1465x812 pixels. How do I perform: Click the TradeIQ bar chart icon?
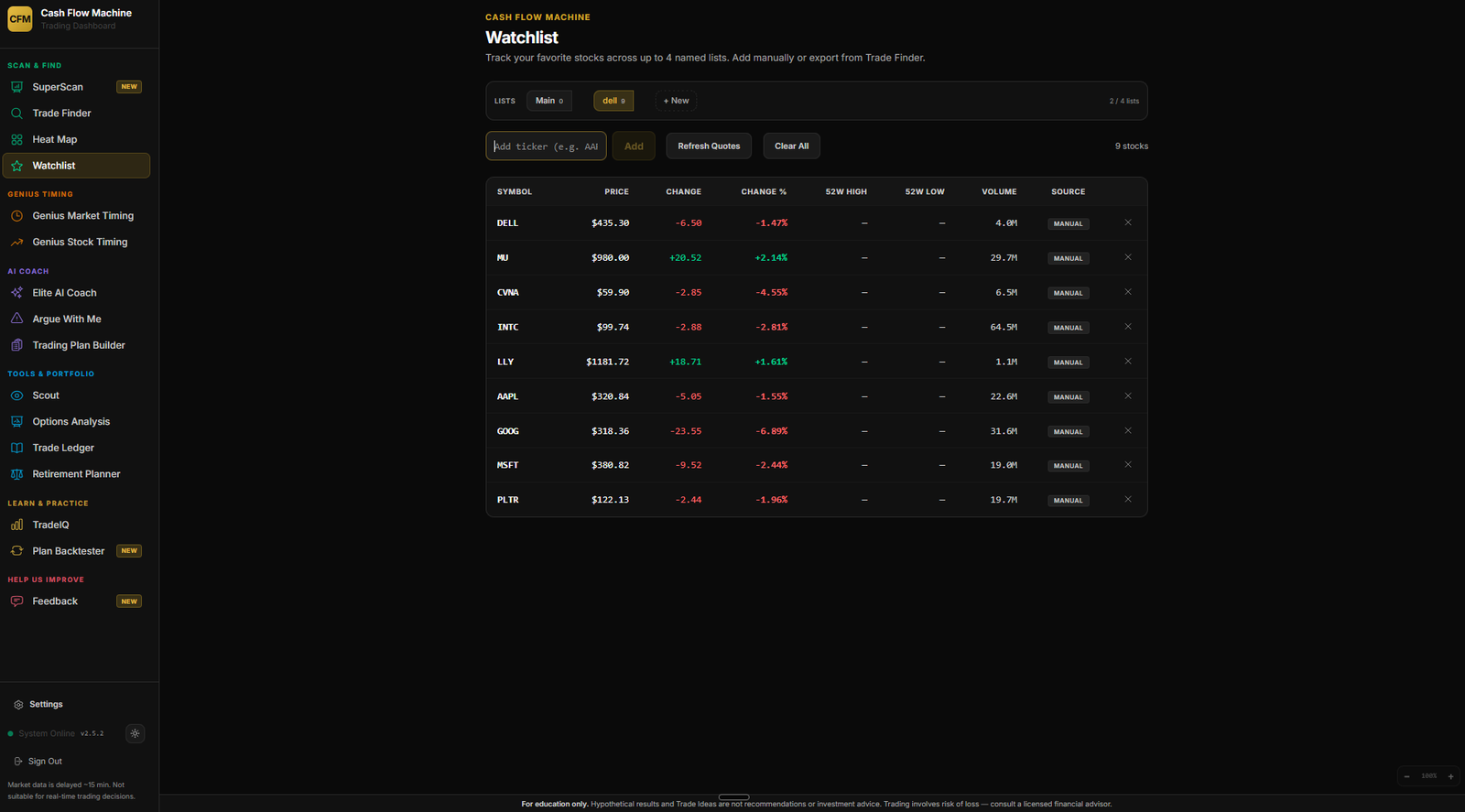tap(16, 525)
